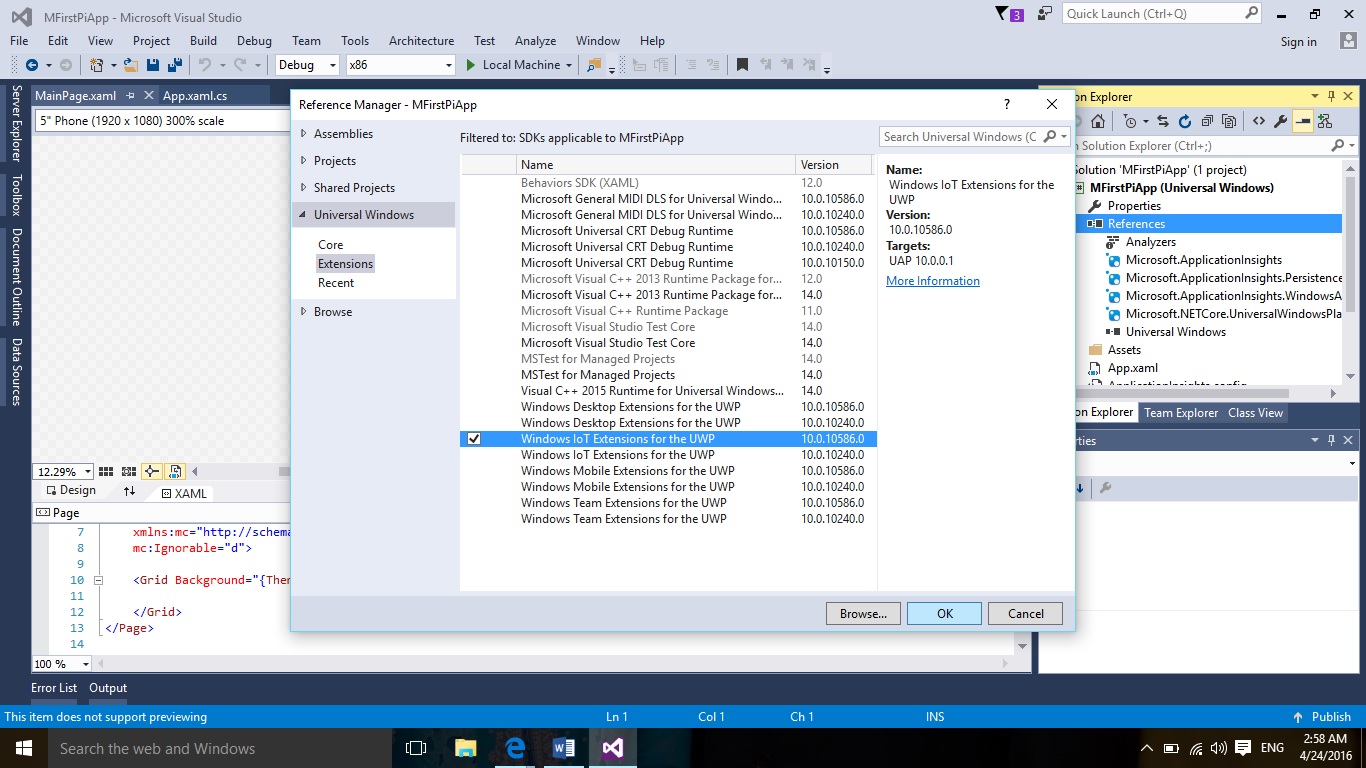Open File Explorer from the taskbar

[466, 748]
